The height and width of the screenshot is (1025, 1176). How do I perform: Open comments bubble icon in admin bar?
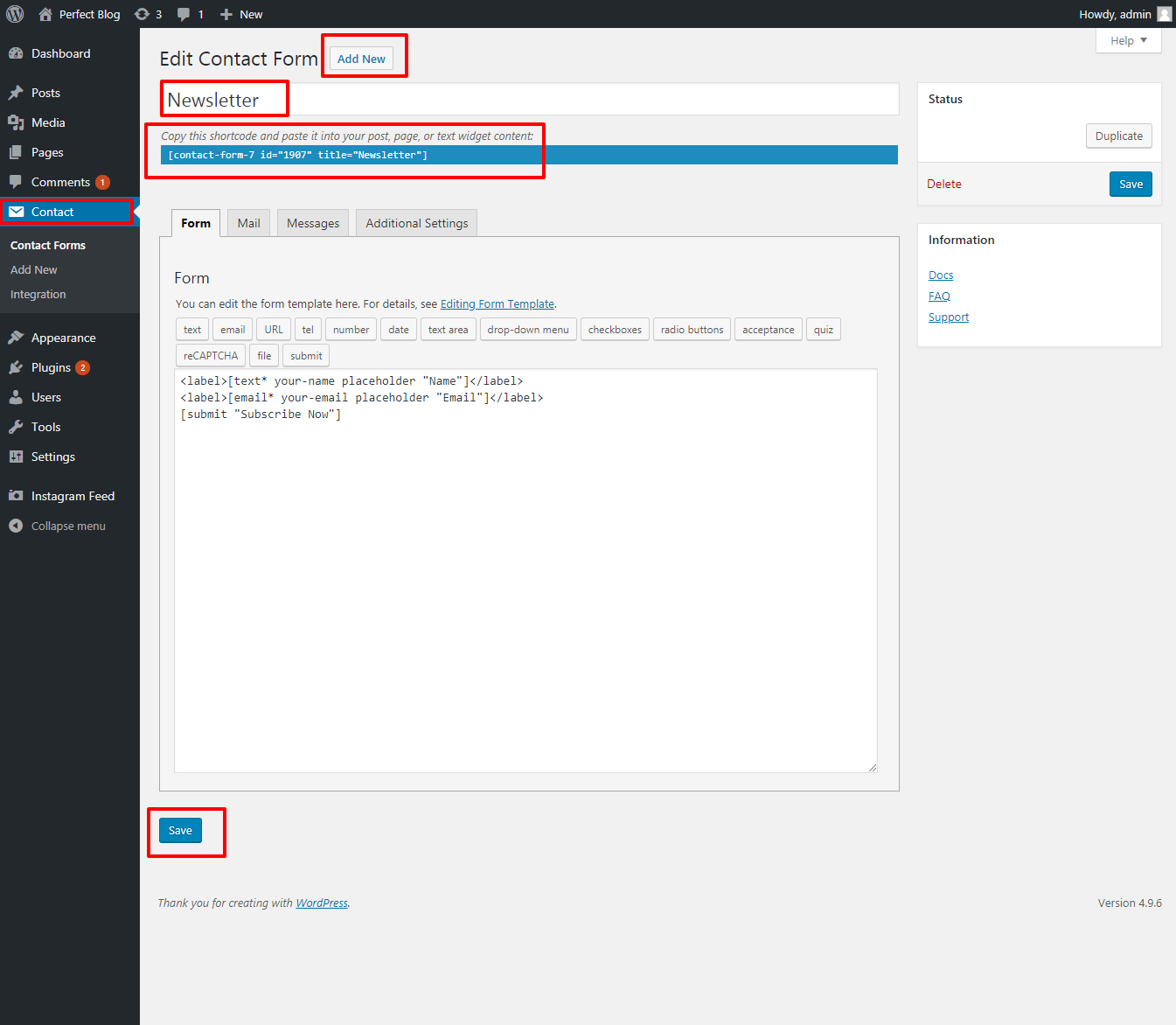pyautogui.click(x=184, y=14)
